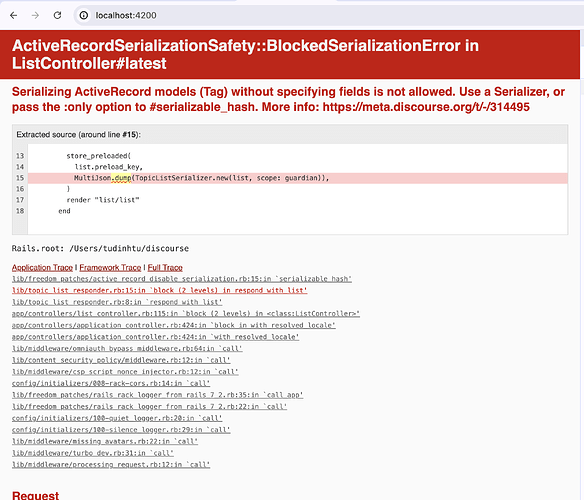Image resolution: width=584 pixels, height=500 pixels.
Task: Open missing_avatars.rb:22 trace line
Action: [x=105, y=441]
